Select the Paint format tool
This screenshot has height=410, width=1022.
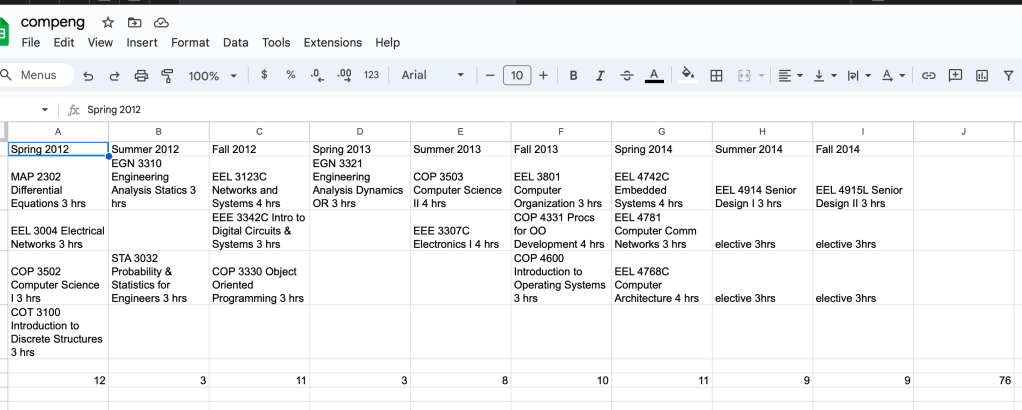point(167,76)
